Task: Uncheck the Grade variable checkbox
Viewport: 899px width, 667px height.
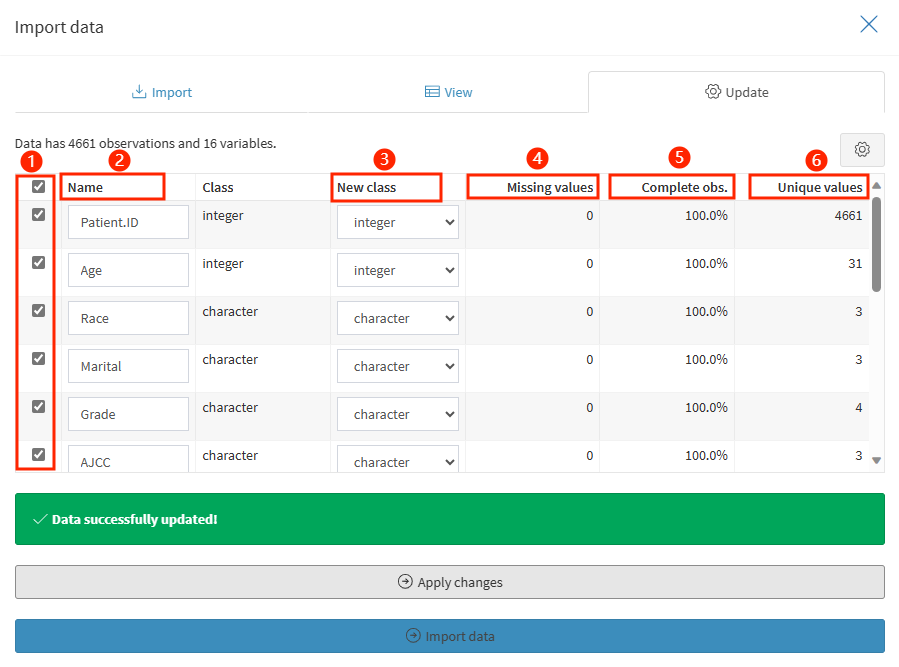Action: [x=39, y=406]
